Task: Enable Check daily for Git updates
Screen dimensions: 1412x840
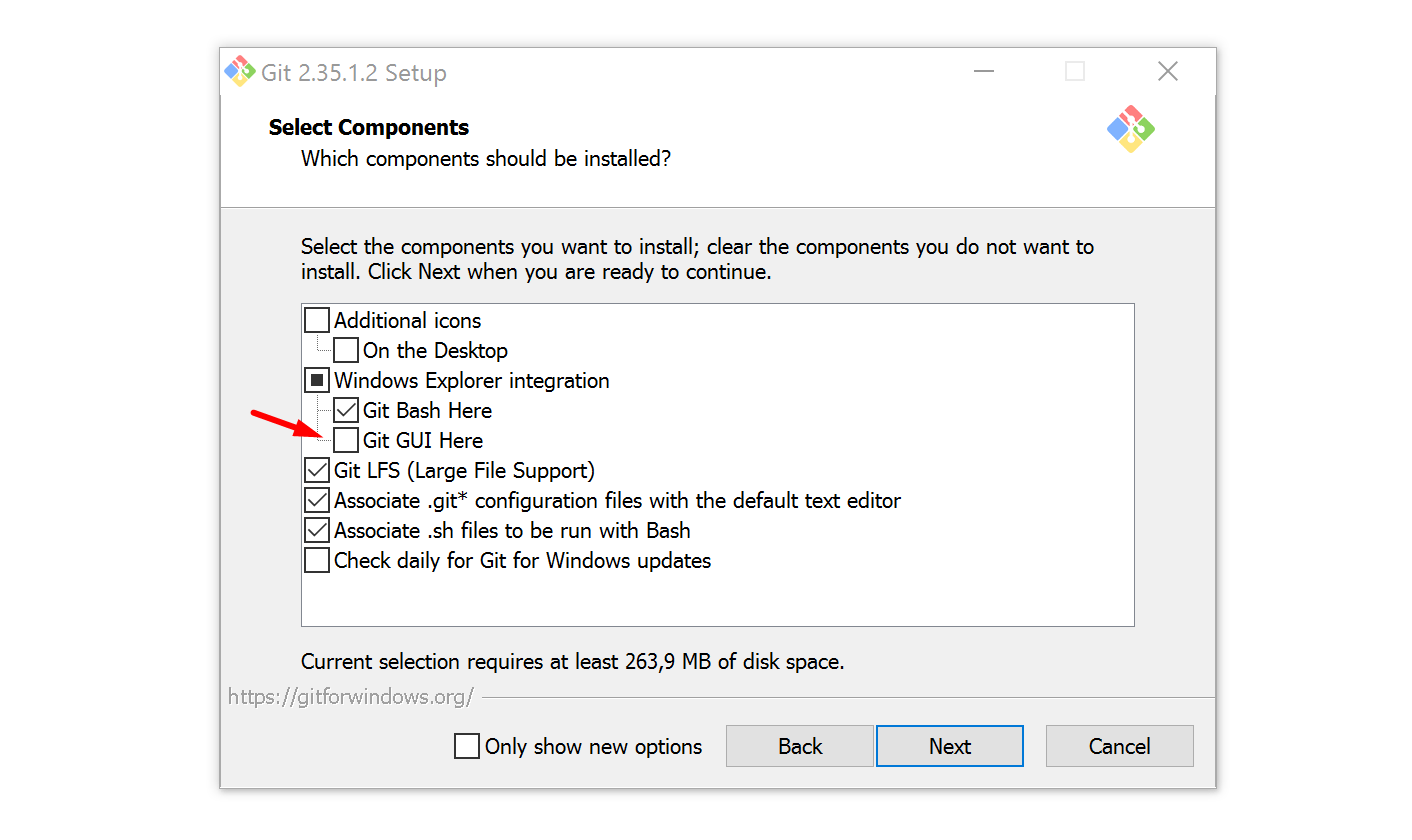Action: pos(317,561)
